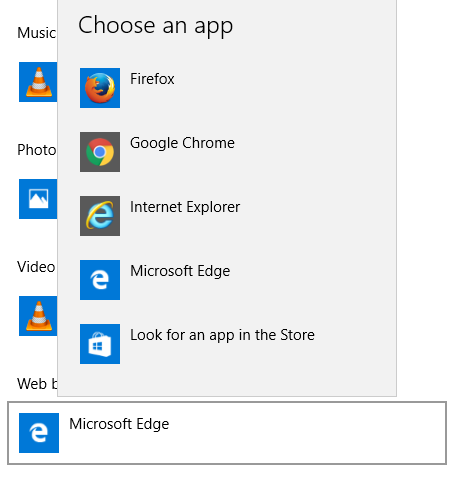
Task: Select the Microsoft Edge icon in popup list
Action: coord(100,280)
